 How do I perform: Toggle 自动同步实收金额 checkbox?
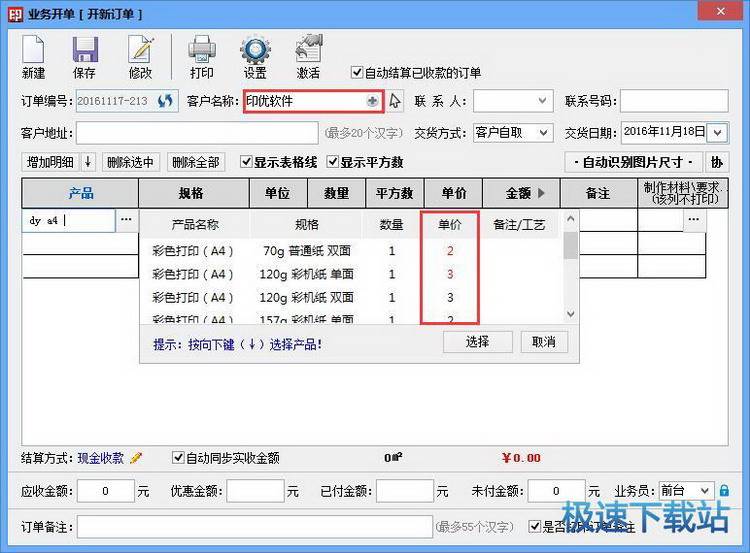coord(178,458)
